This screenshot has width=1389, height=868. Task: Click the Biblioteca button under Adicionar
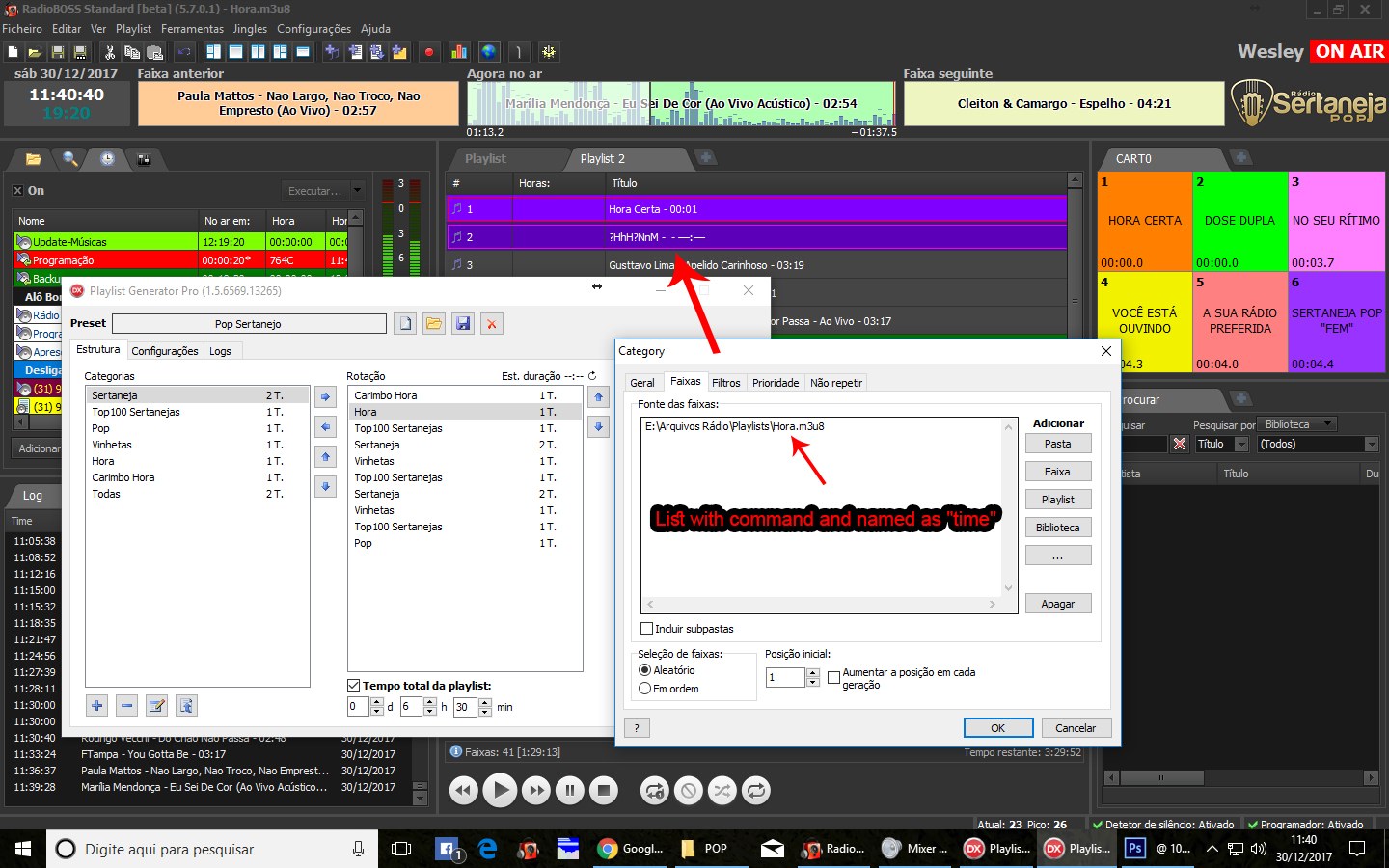coord(1058,528)
